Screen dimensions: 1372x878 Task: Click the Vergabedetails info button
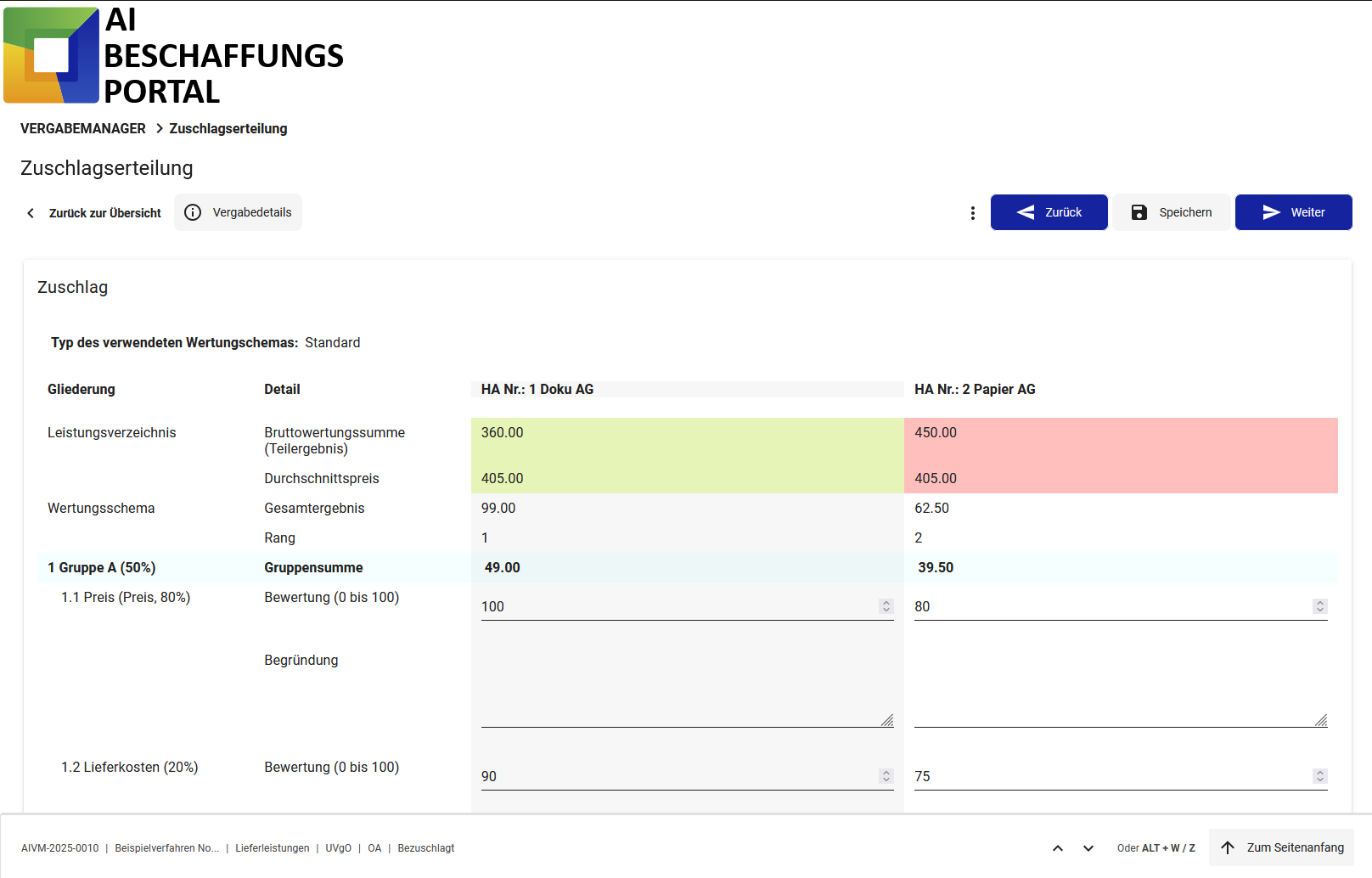tap(239, 212)
